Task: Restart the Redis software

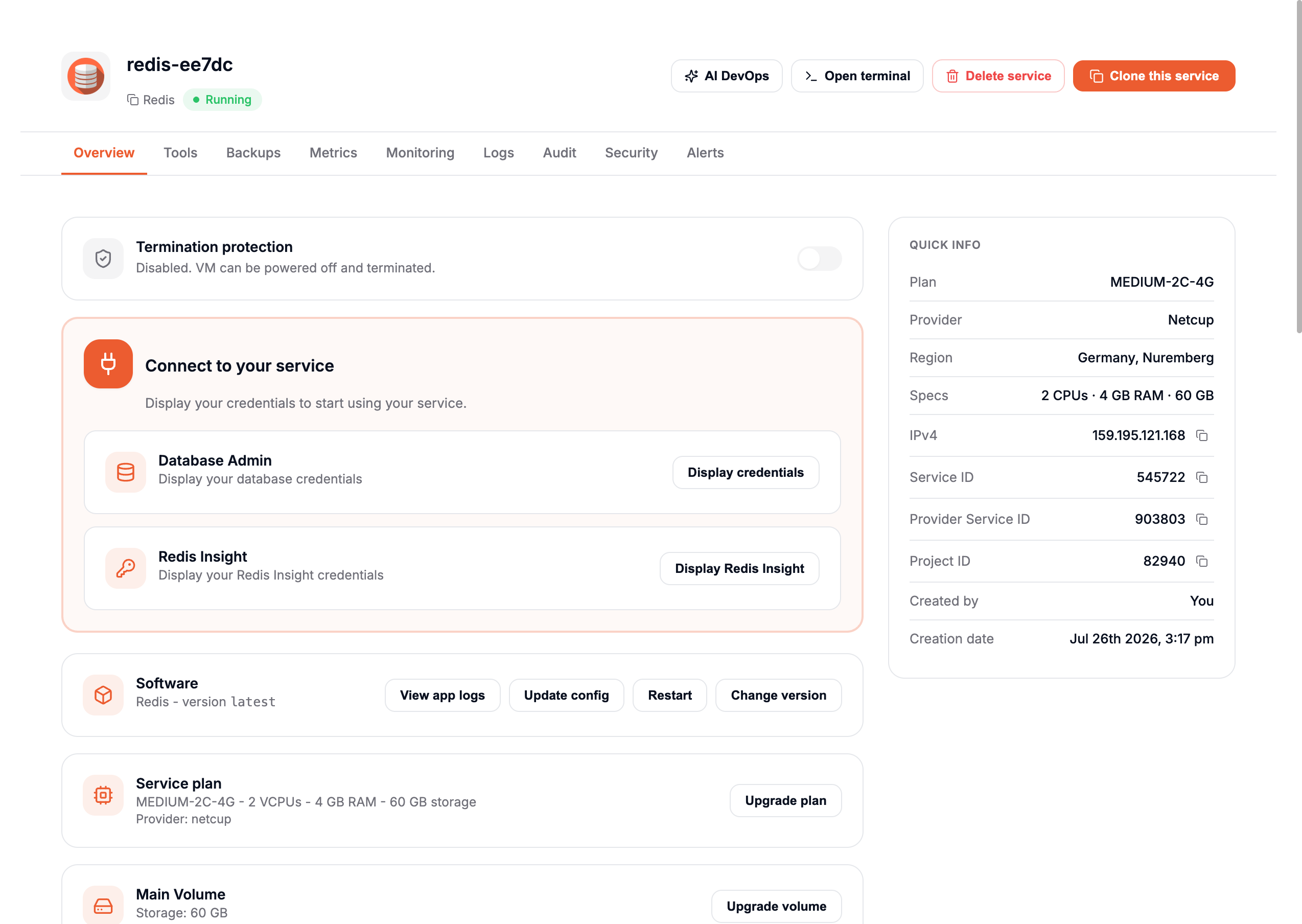Action: click(x=670, y=695)
